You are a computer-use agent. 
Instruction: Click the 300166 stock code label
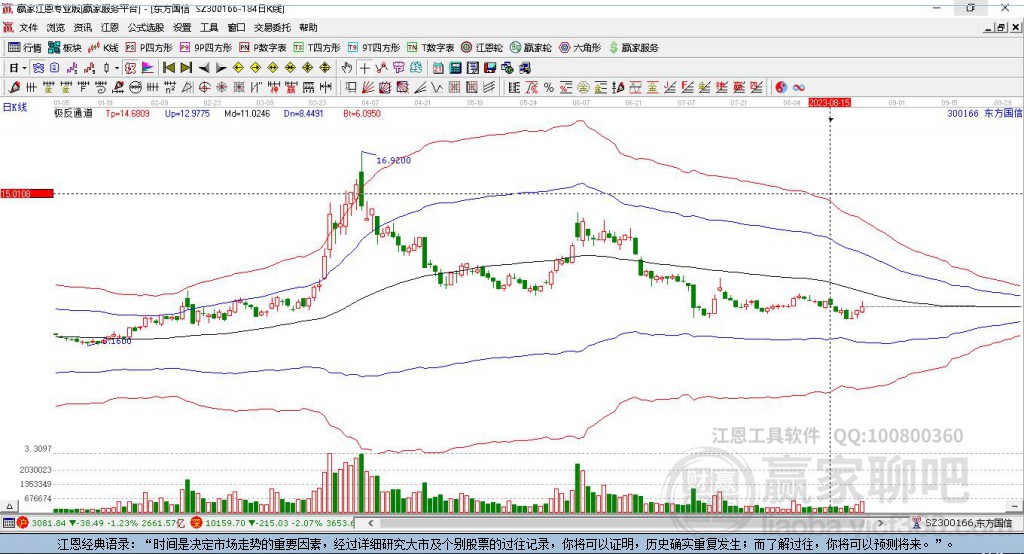(963, 113)
